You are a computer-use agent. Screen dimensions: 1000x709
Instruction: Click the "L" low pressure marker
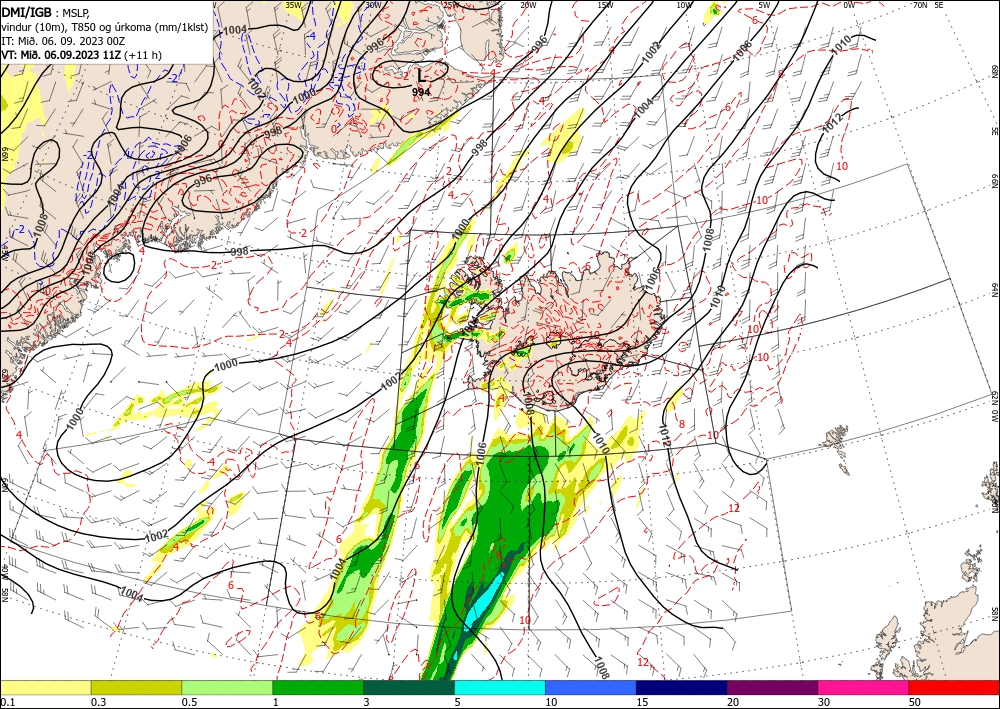[x=420, y=76]
